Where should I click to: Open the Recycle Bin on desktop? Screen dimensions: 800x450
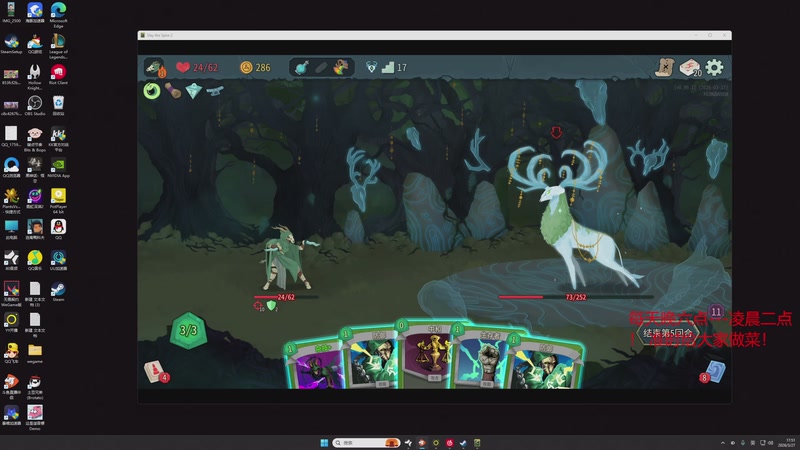58,106
